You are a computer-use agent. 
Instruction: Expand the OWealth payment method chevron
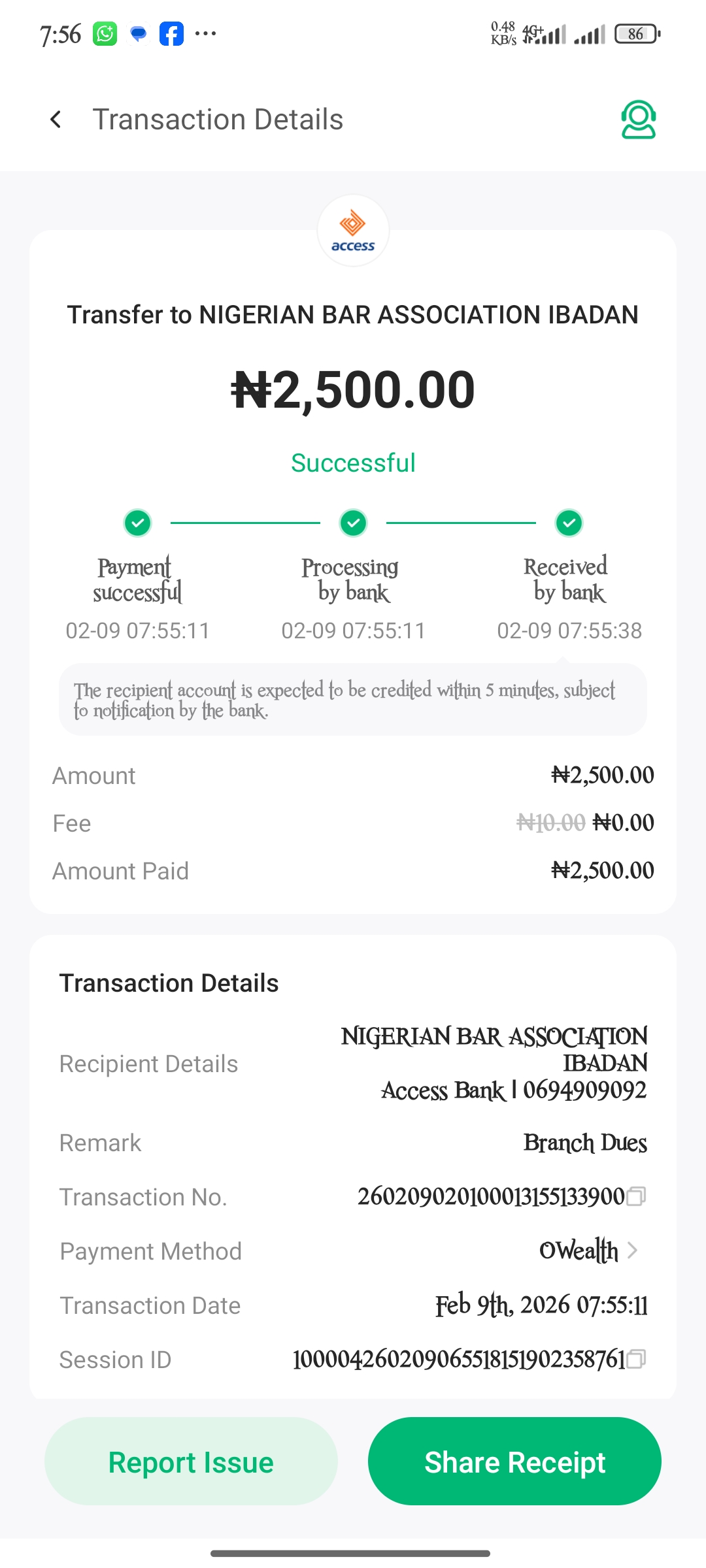632,1250
